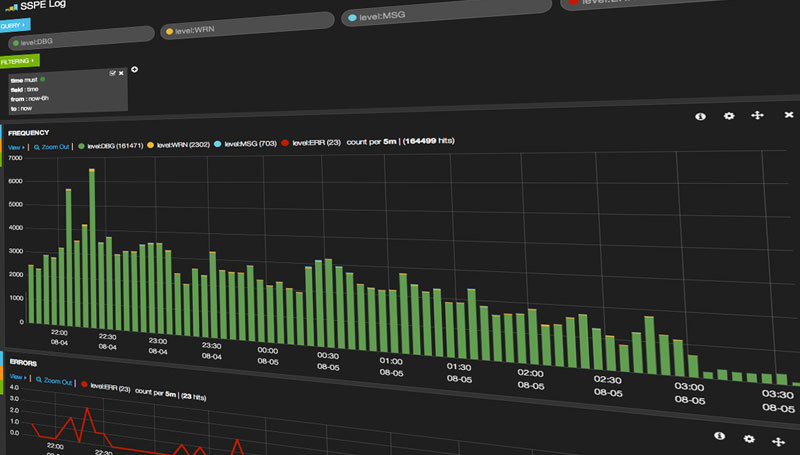The width and height of the screenshot is (800, 455).
Task: Click the highest peak of the red Errors line
Action: coord(87,409)
